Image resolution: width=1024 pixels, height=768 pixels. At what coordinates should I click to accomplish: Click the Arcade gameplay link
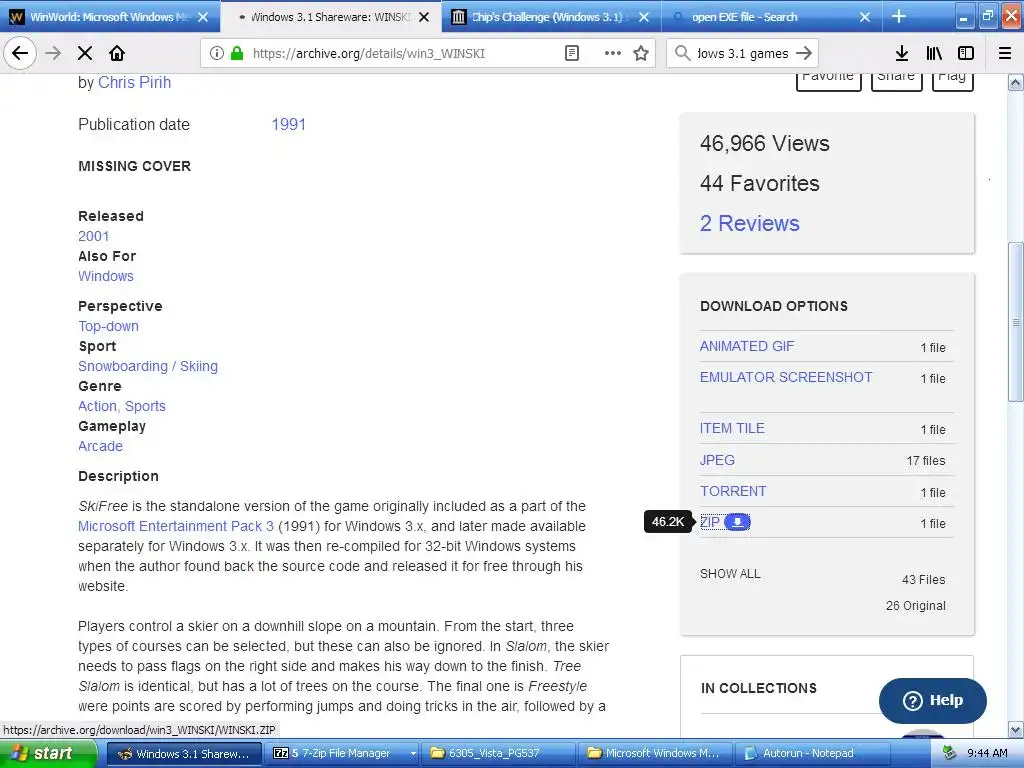tap(101, 446)
